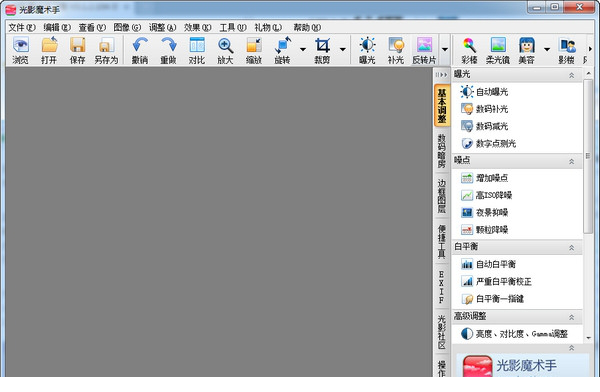Switch to the 边框图层 tab
Viewport: 600px width, 392px height.
(442, 196)
